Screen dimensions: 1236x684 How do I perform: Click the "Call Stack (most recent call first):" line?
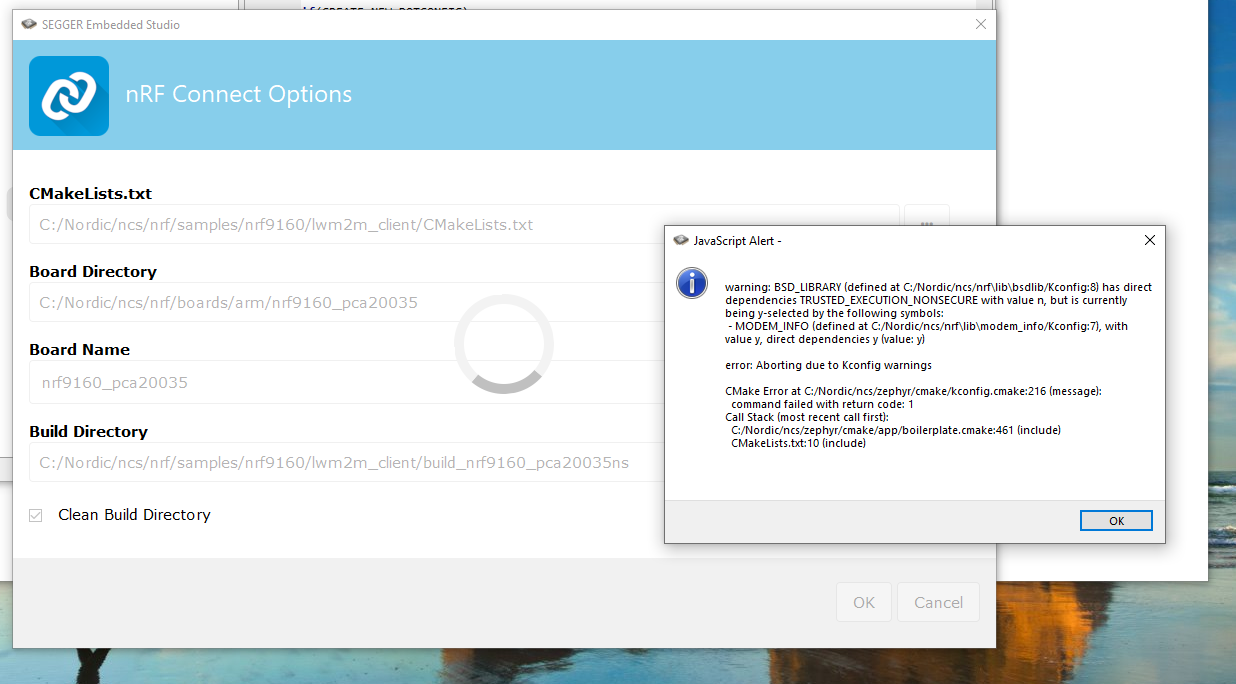807,417
